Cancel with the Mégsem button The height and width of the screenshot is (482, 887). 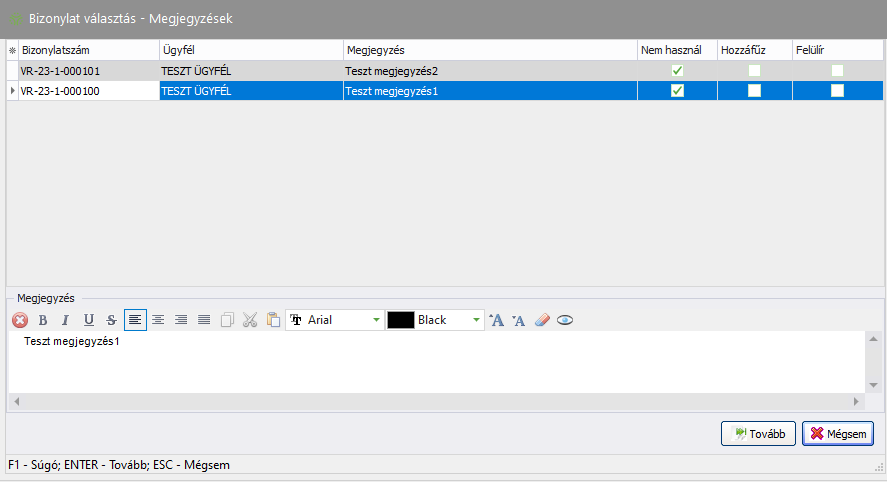point(838,433)
